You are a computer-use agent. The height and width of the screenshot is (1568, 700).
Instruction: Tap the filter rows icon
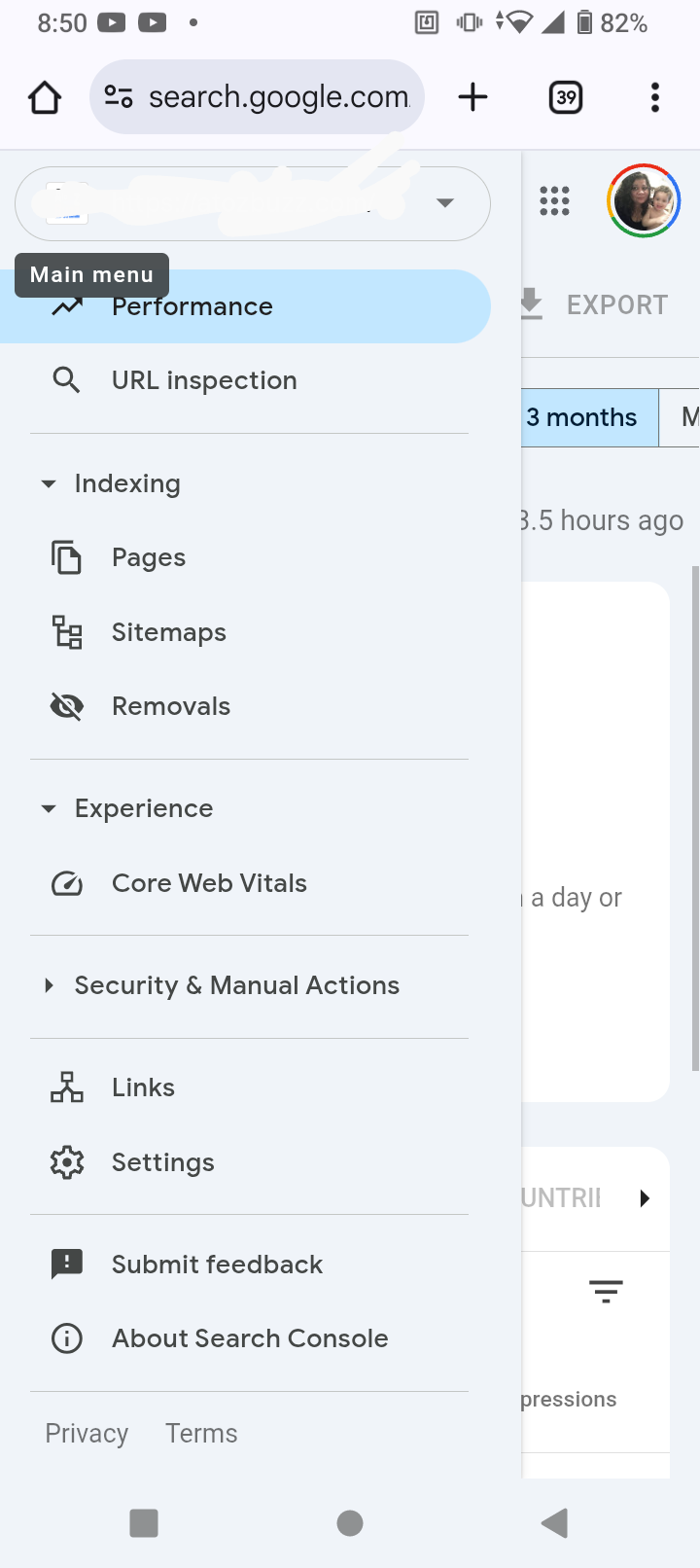606,1292
